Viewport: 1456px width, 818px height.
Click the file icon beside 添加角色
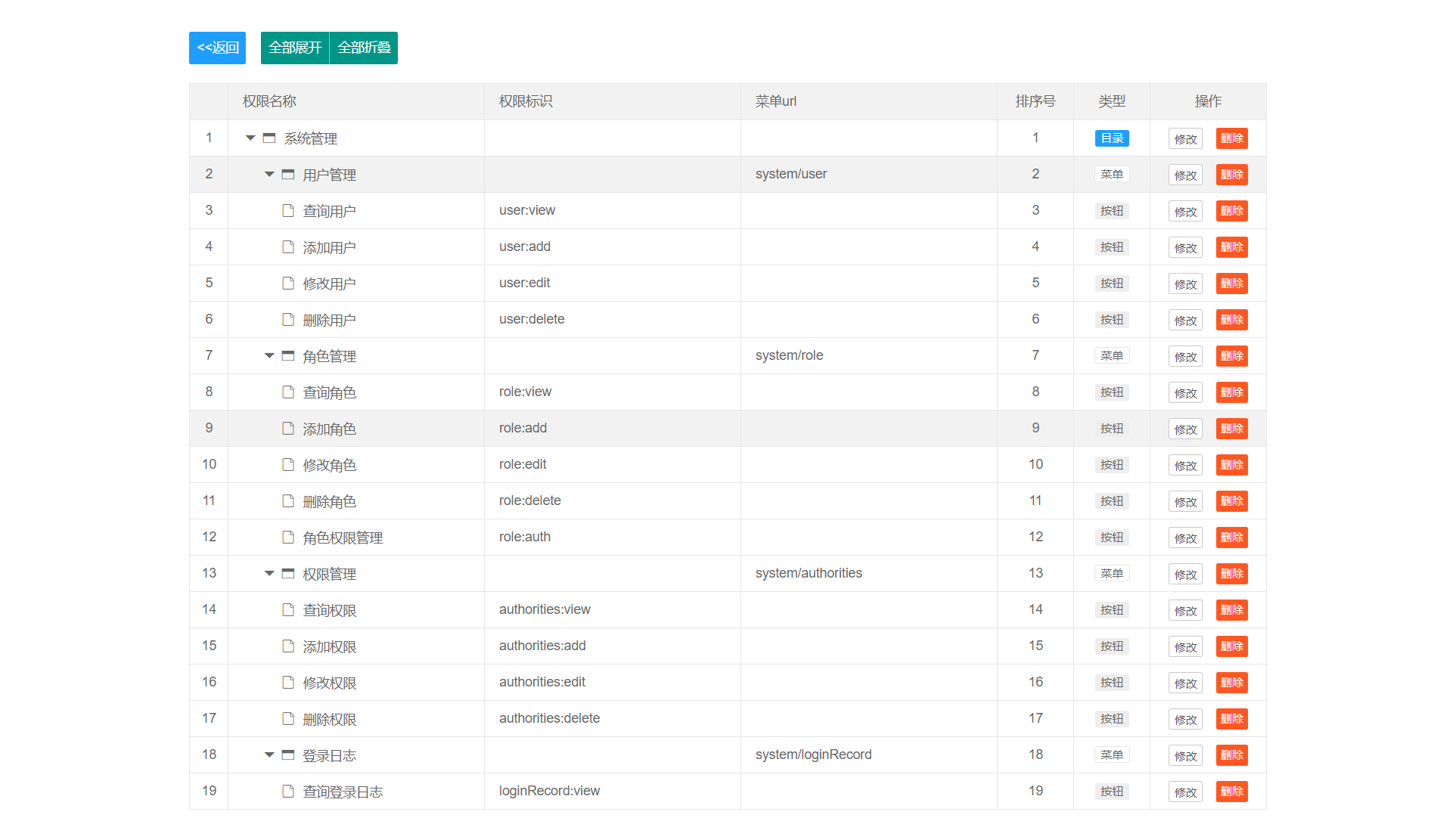[x=288, y=429]
